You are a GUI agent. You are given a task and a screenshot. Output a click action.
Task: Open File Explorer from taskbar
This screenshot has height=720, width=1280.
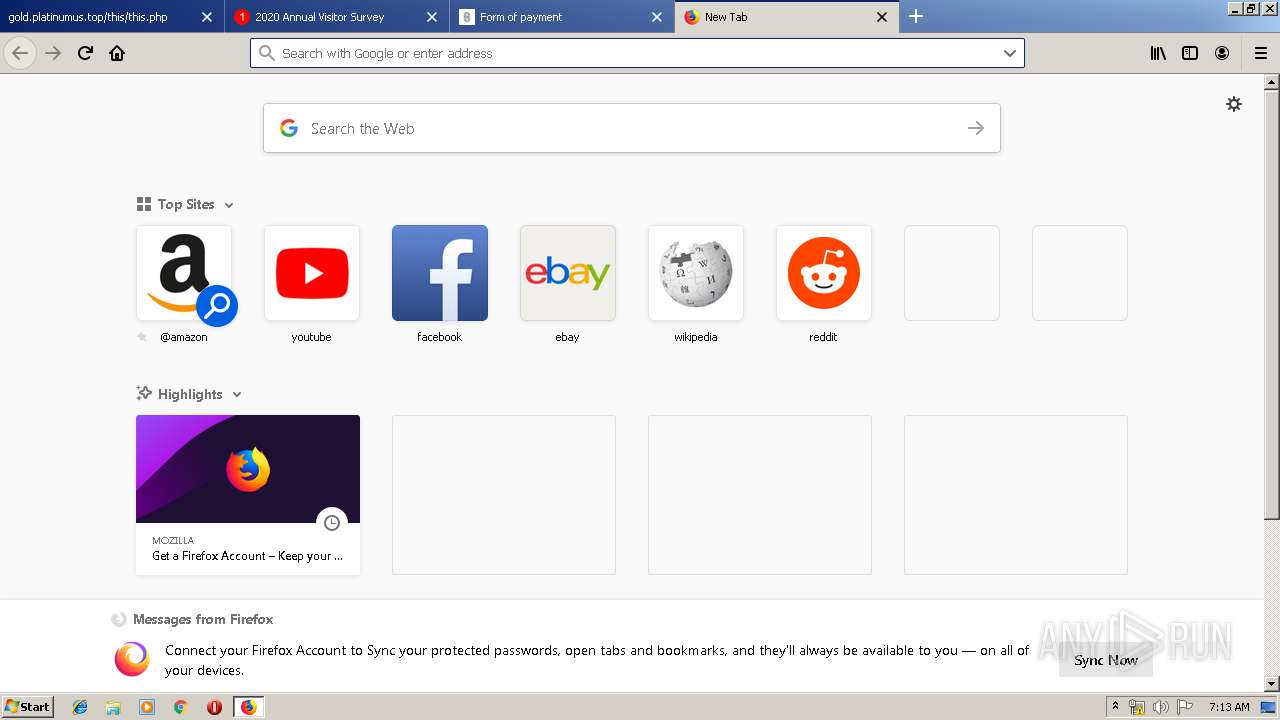coord(113,707)
